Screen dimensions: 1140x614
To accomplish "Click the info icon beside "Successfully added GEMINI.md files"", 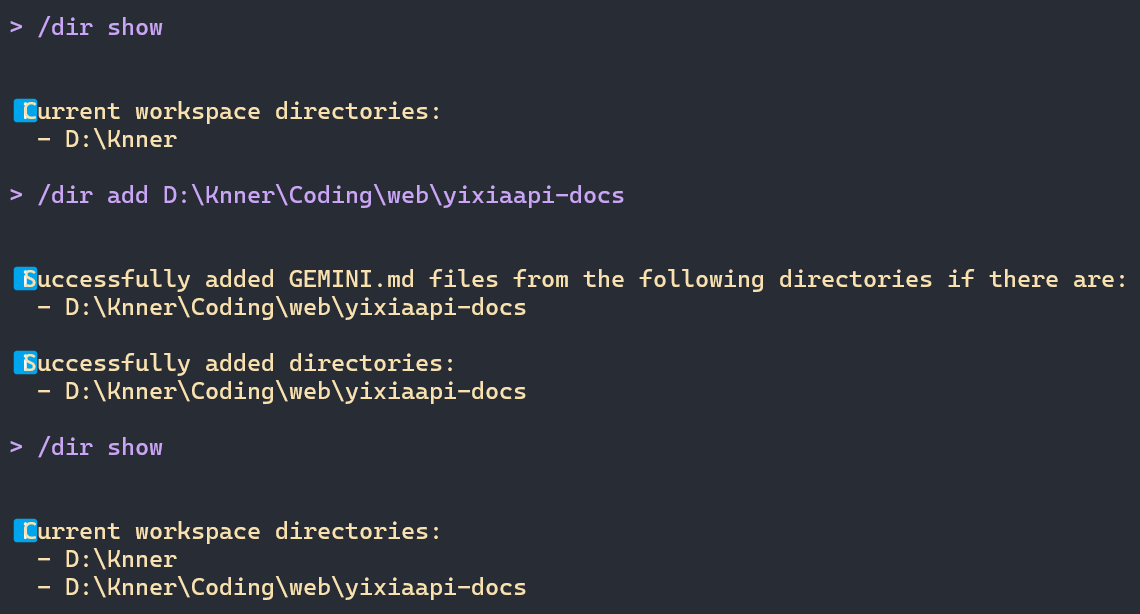I will click(x=25, y=279).
